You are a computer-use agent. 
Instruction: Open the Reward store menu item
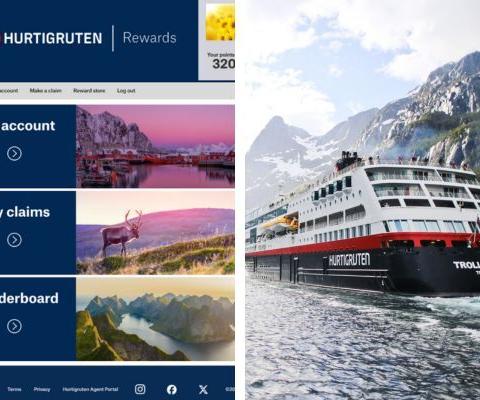pyautogui.click(x=89, y=91)
